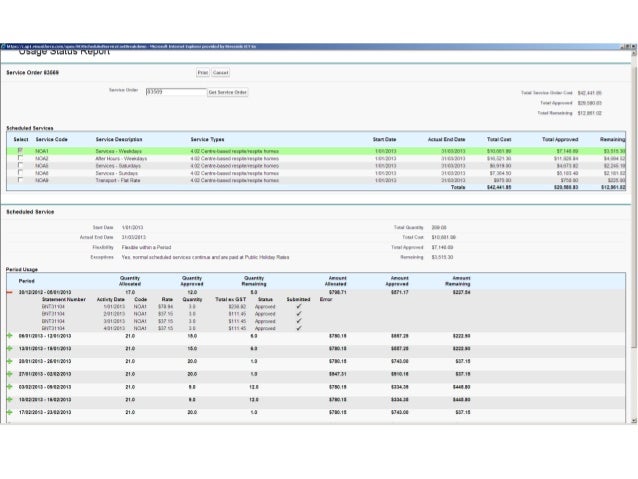Expand the 13/01/2013 - 19/01/2013 period

coord(9,349)
